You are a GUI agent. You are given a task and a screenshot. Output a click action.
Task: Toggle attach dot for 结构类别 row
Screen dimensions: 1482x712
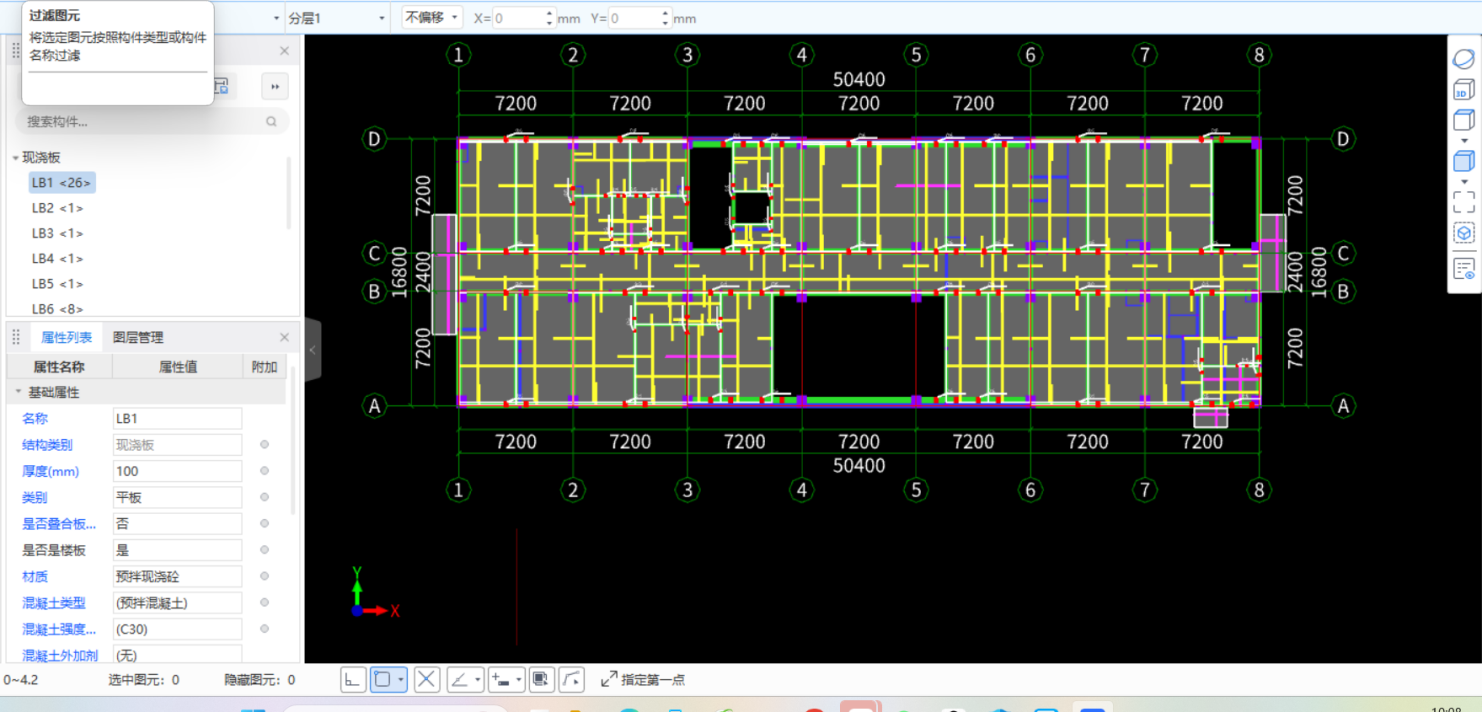coord(264,445)
